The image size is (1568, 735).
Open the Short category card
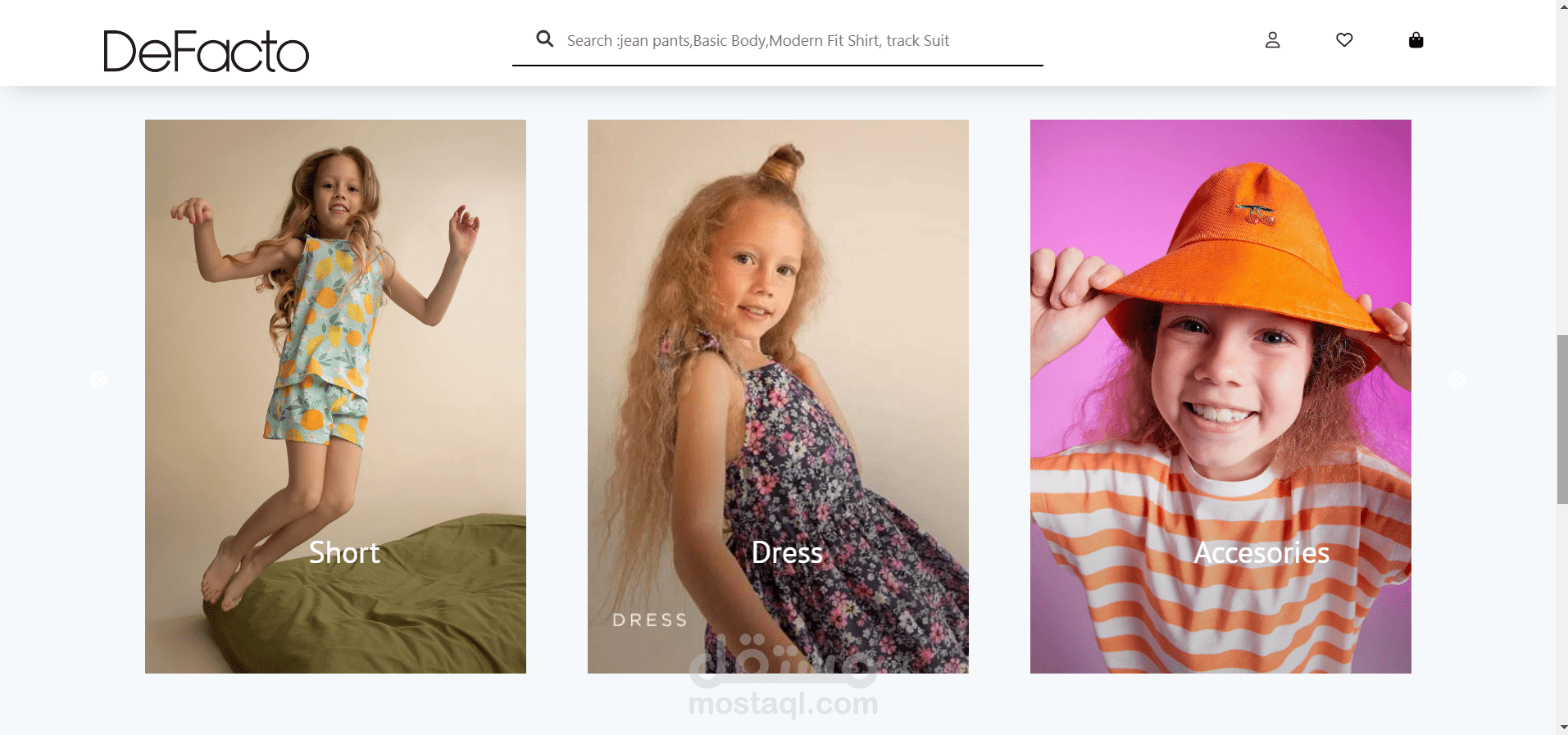335,397
